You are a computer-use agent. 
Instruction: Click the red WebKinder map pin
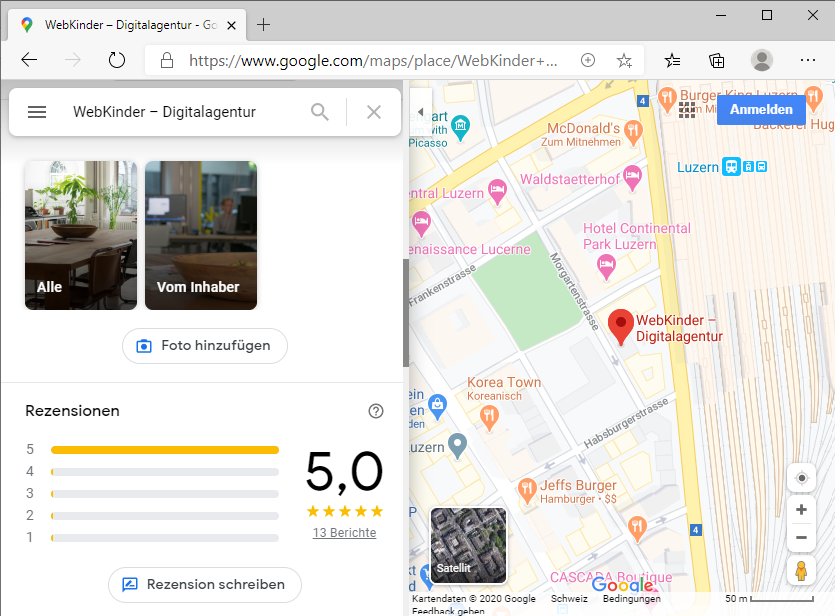(x=620, y=326)
